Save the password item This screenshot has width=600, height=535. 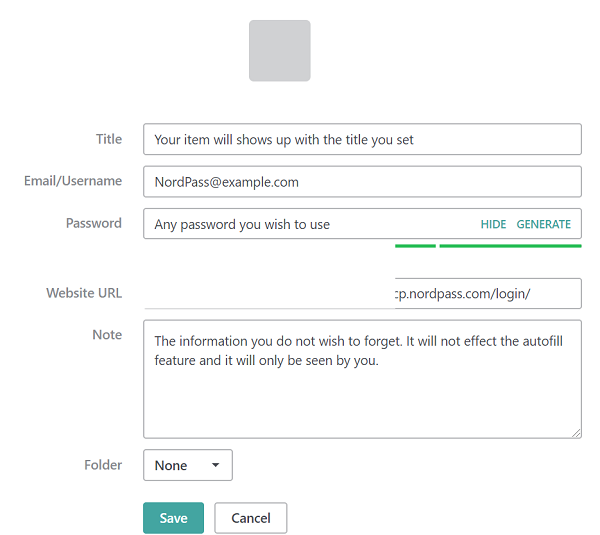(x=173, y=518)
